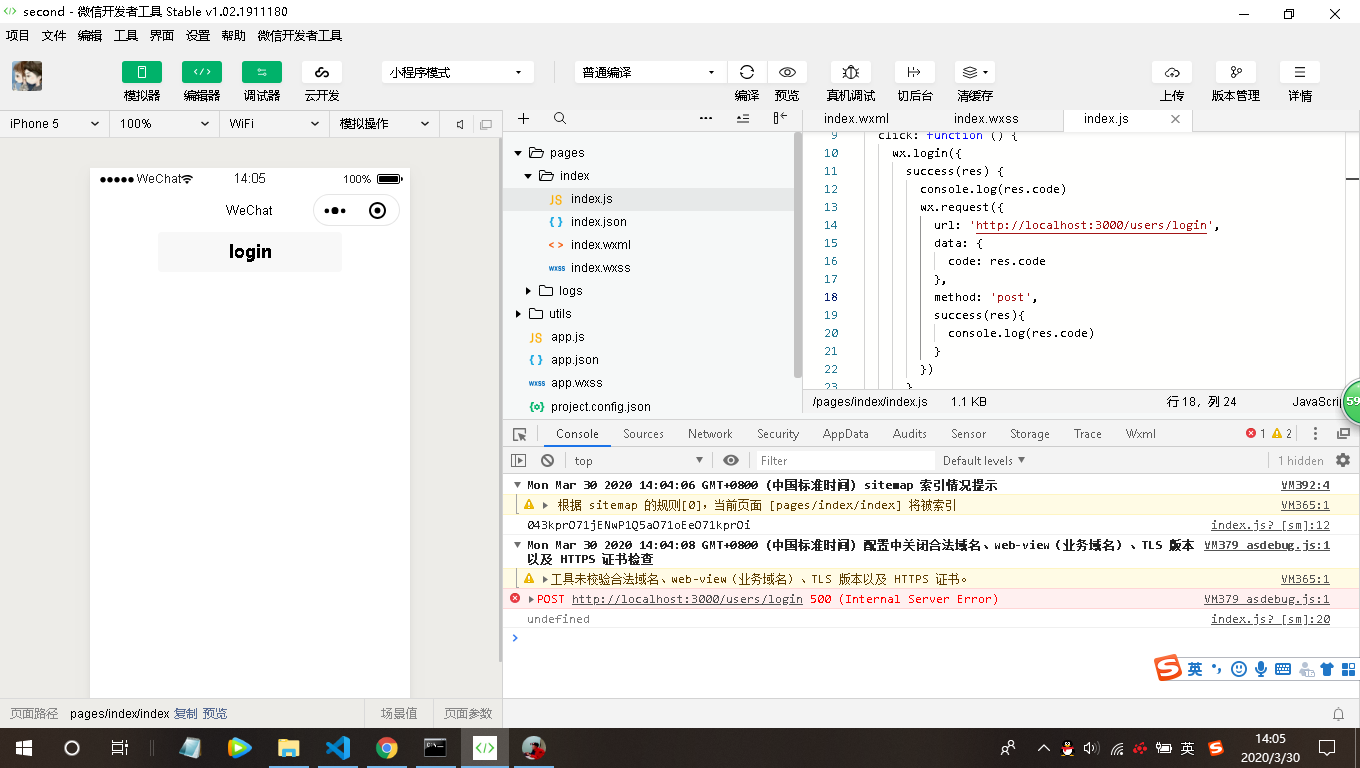Click the 切后台 switch-to-background icon

(914, 72)
